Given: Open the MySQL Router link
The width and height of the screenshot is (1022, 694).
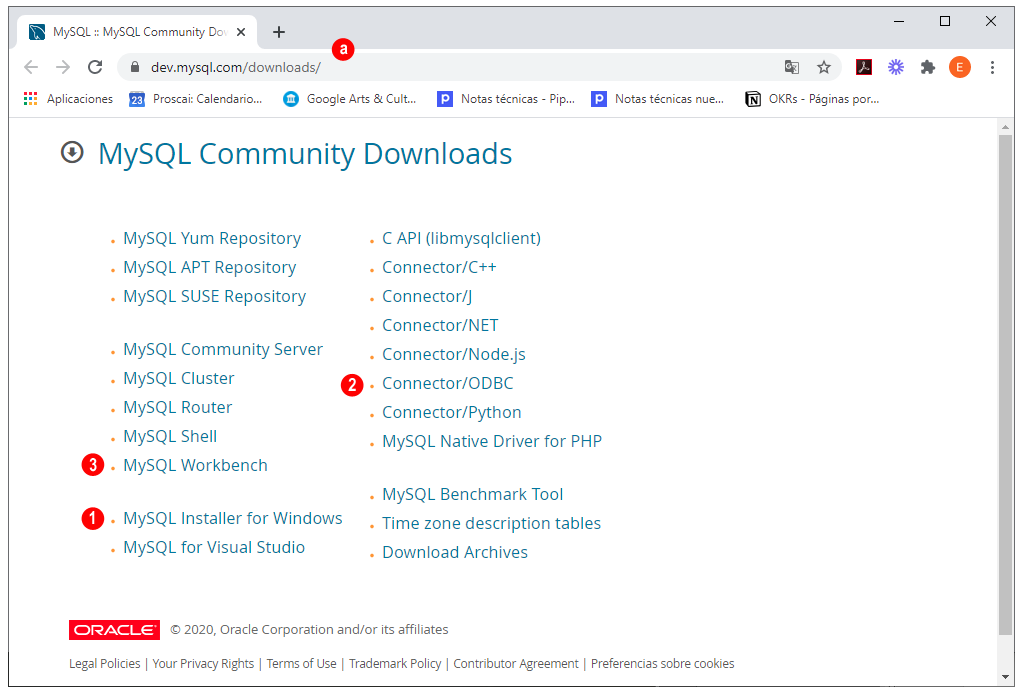Looking at the screenshot, I should tap(177, 407).
